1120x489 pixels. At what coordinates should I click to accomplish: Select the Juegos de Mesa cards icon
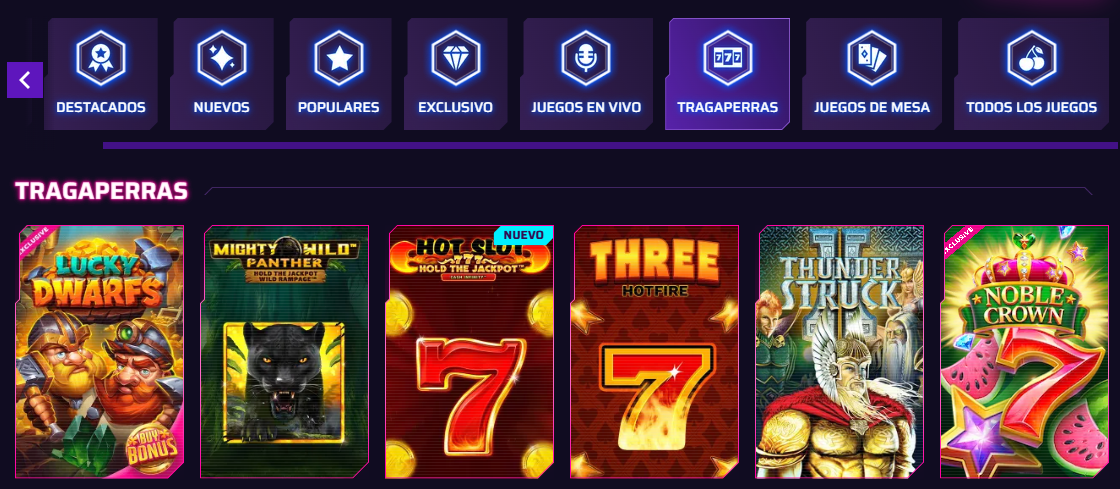pos(871,59)
